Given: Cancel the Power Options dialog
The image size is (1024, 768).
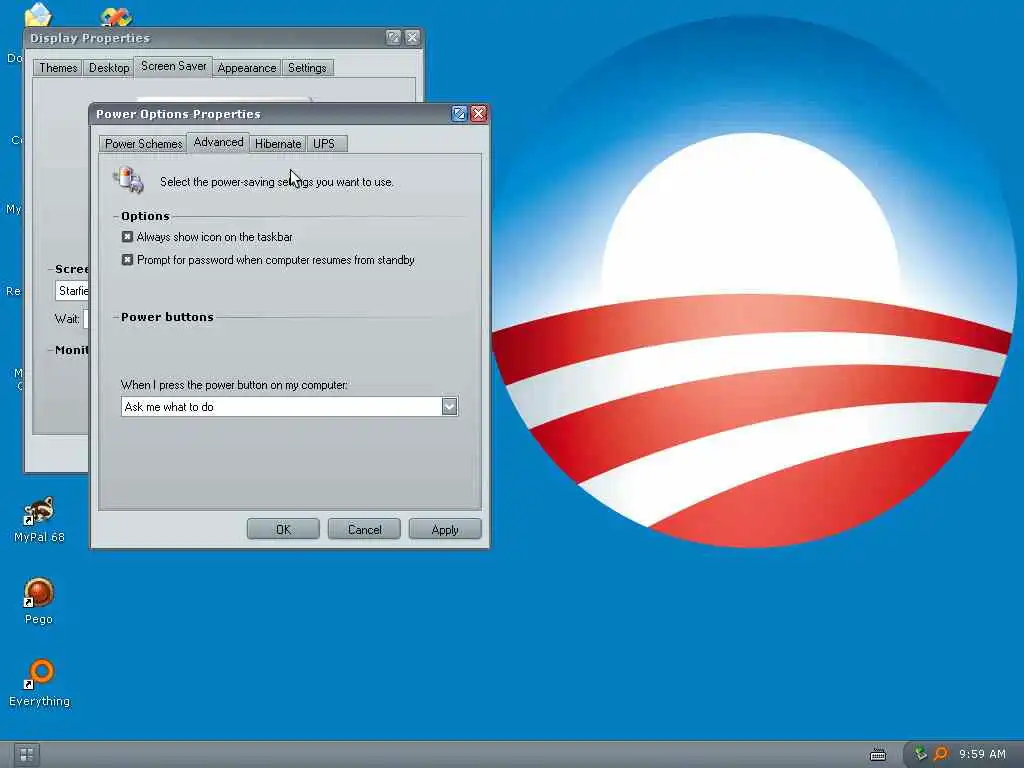Looking at the screenshot, I should tap(364, 530).
